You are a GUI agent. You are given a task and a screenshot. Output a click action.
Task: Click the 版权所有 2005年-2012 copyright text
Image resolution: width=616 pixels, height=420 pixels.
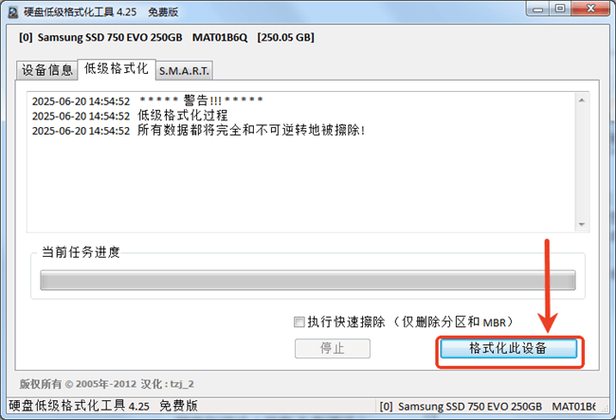click(x=107, y=384)
